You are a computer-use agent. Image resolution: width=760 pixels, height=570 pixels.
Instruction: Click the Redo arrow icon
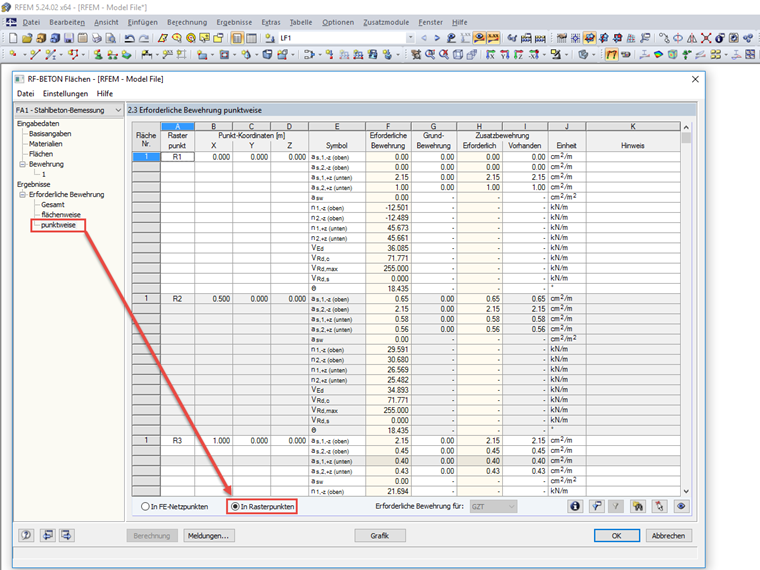pyautogui.click(x=144, y=38)
